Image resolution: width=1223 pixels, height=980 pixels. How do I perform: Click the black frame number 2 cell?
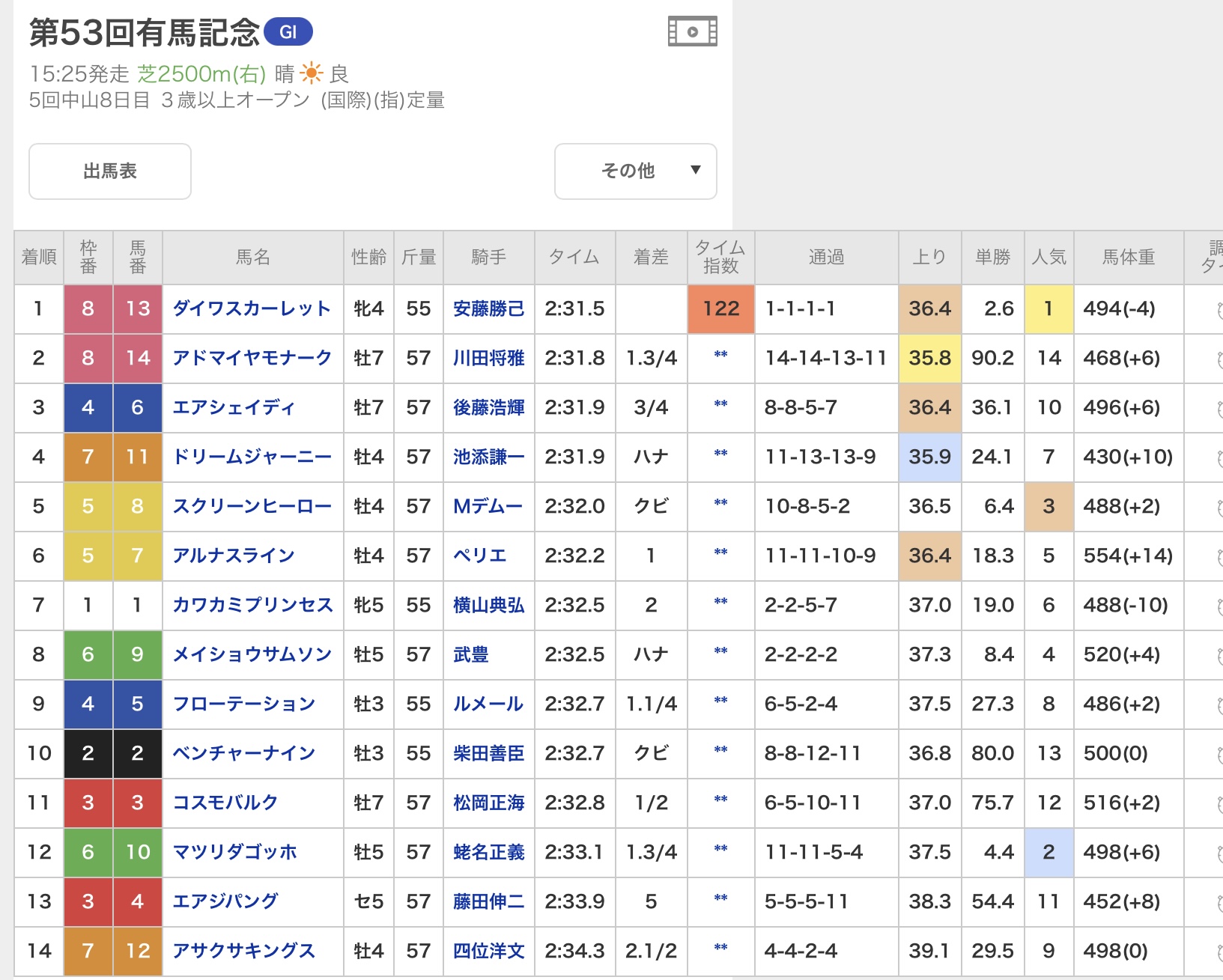tap(88, 753)
